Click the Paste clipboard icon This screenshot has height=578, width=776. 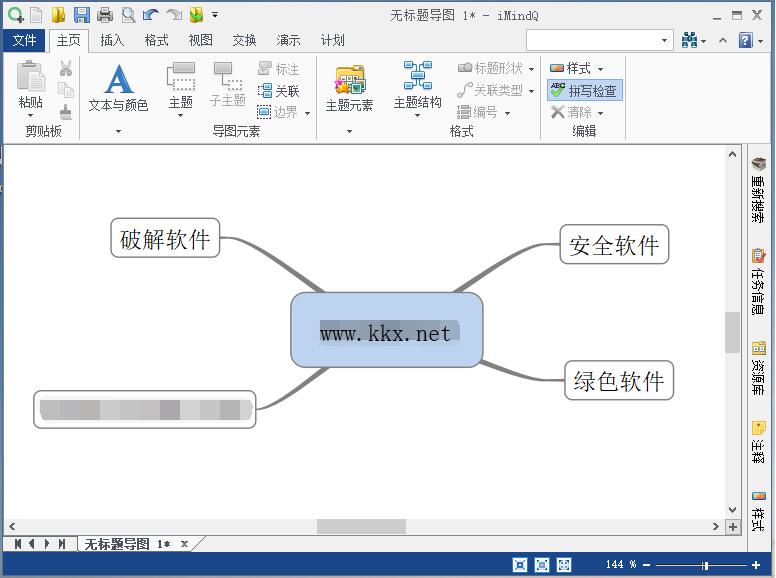(x=30, y=77)
